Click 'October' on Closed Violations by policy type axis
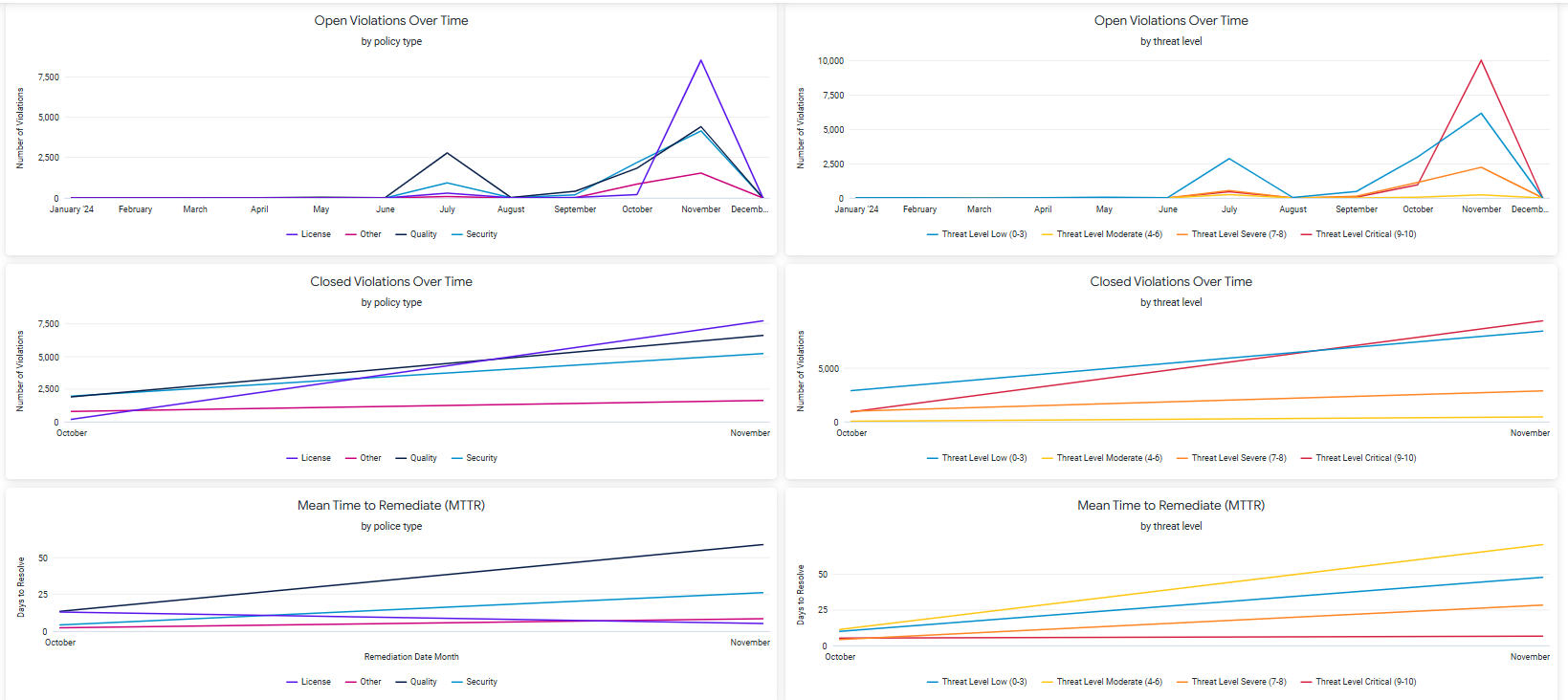Viewport: 1568px width, 700px height. (72, 433)
